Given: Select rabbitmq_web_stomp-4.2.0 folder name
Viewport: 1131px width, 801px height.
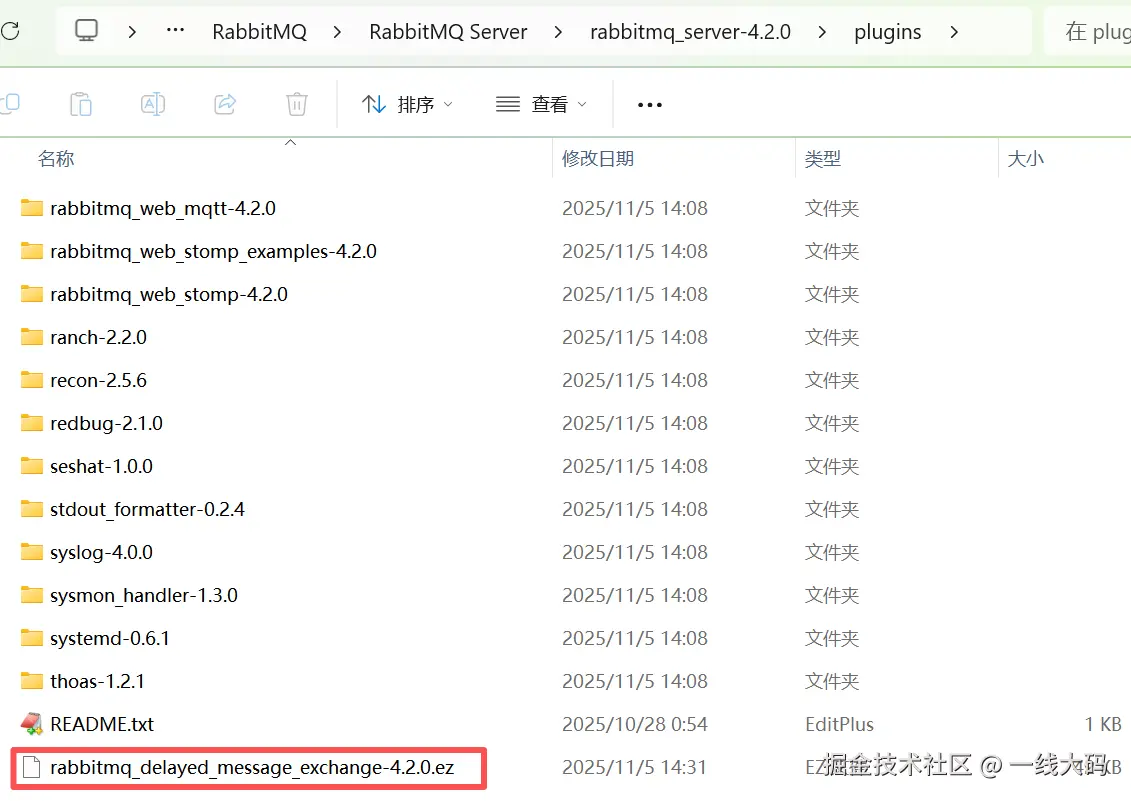Looking at the screenshot, I should click(x=169, y=294).
